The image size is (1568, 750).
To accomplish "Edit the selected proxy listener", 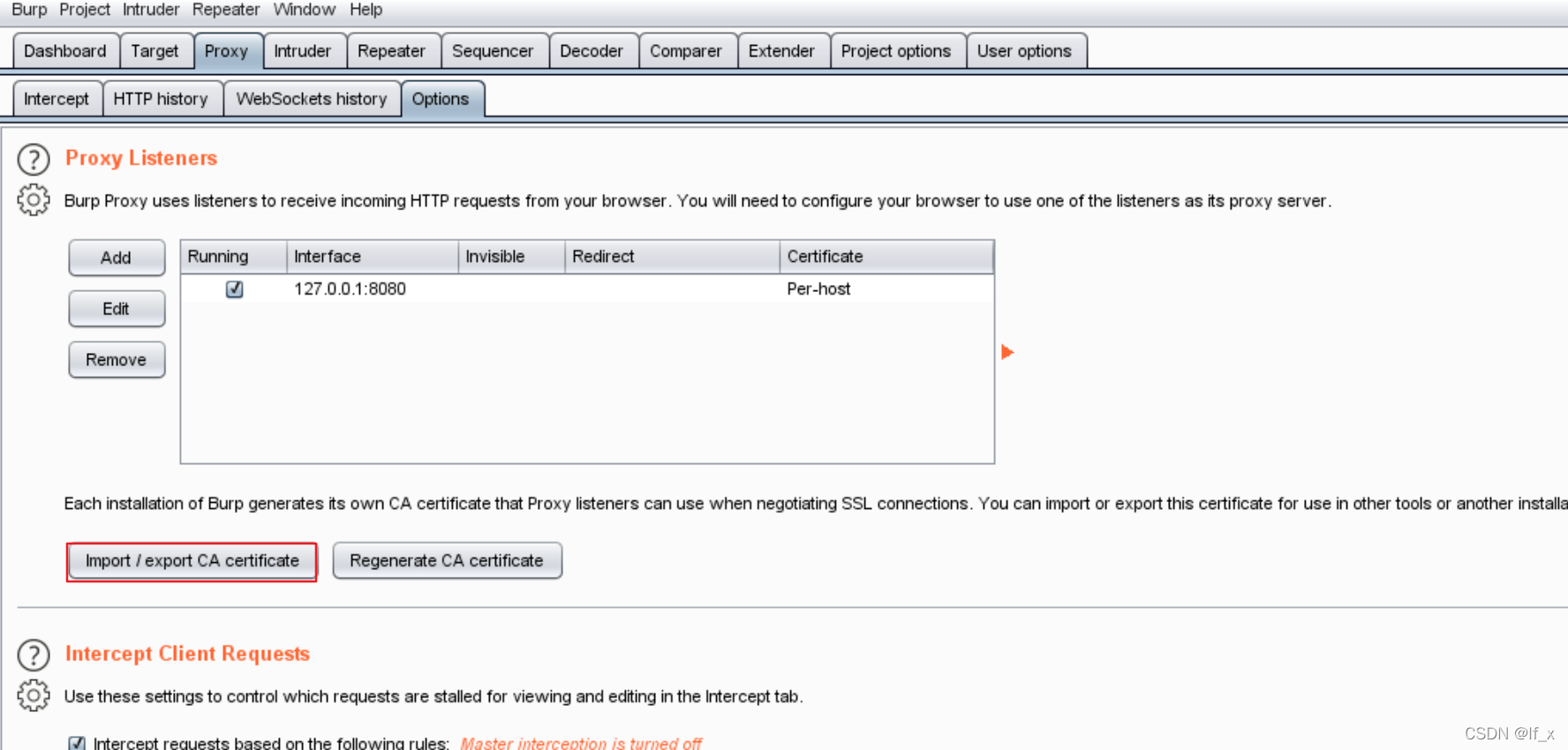I will coord(117,309).
